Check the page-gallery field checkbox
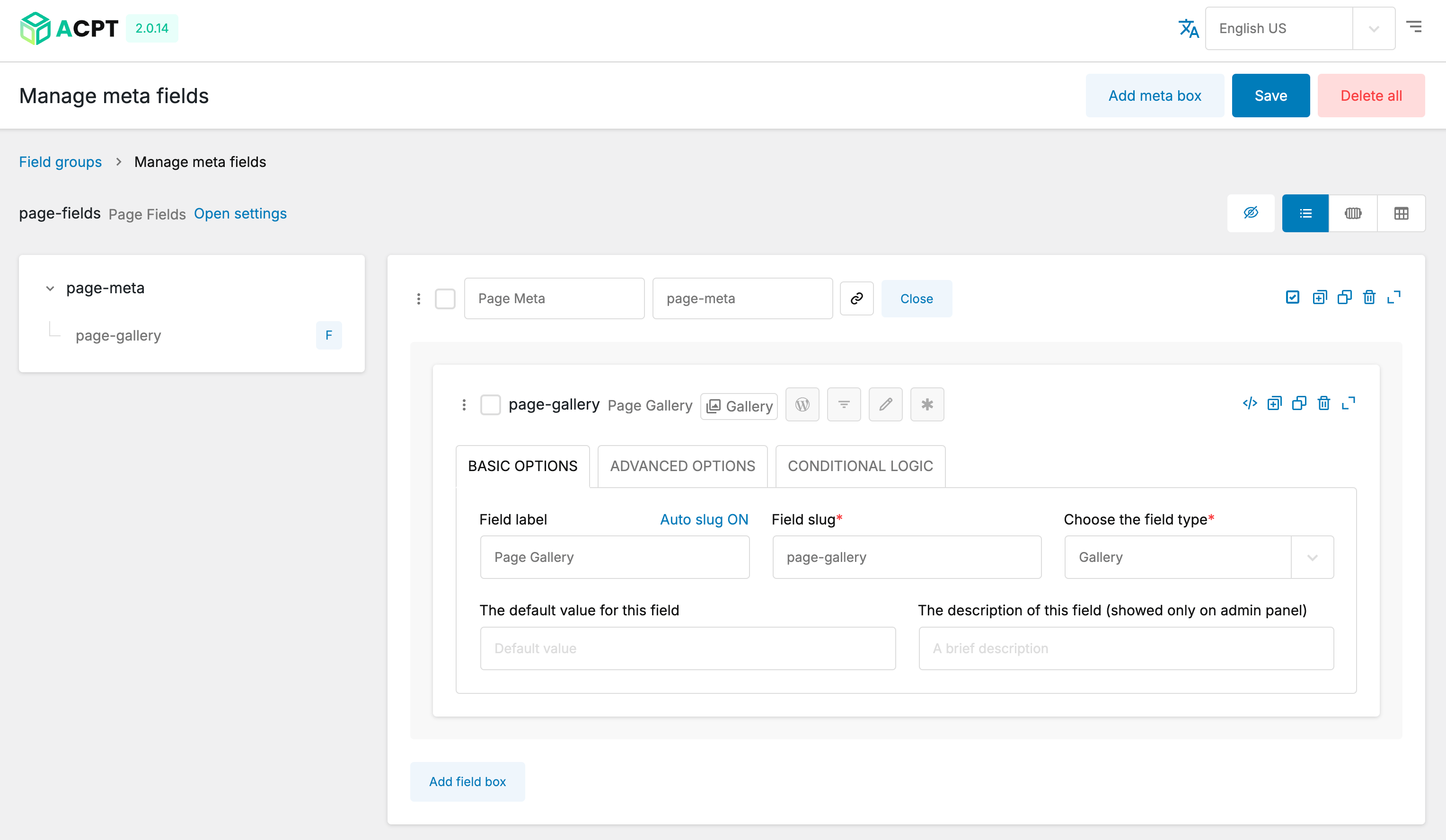This screenshot has width=1446, height=840. [x=491, y=405]
